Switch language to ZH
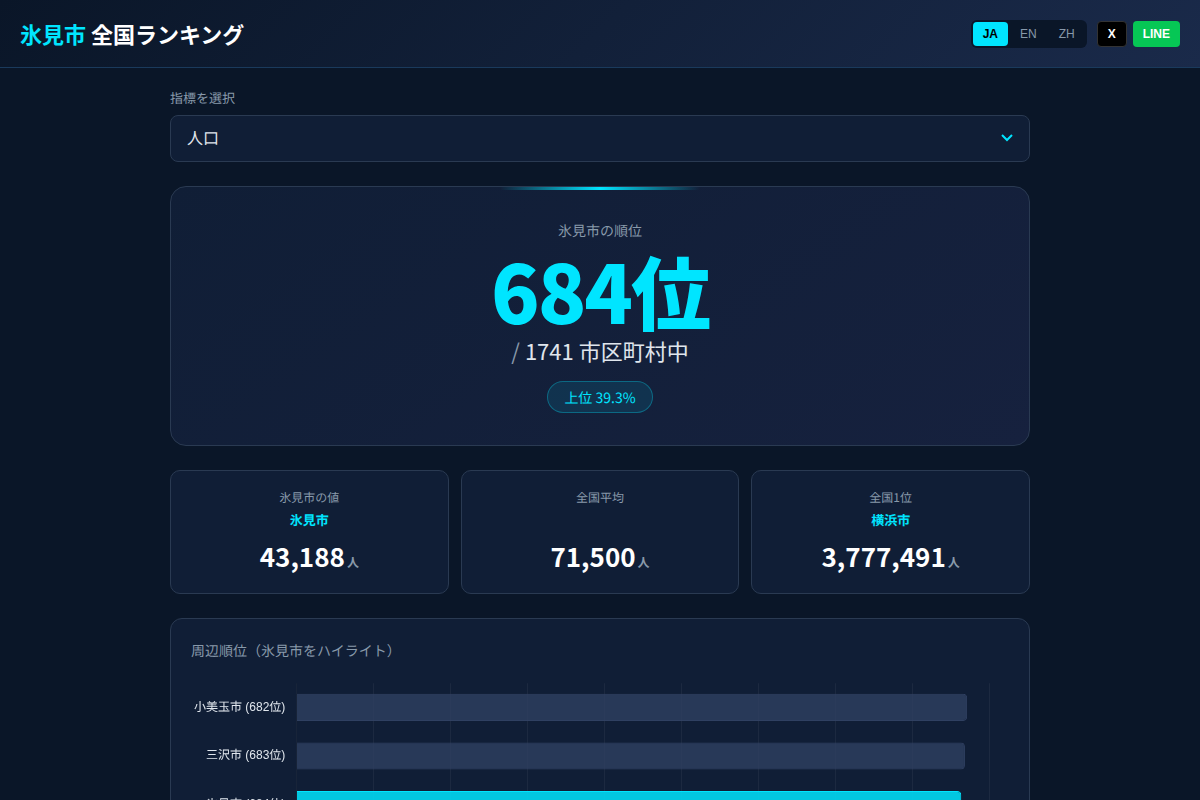The image size is (1200, 800). tap(1066, 33)
